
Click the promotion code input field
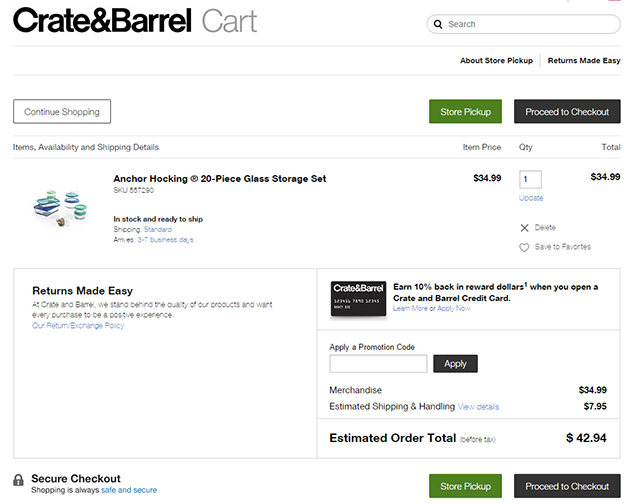(378, 364)
